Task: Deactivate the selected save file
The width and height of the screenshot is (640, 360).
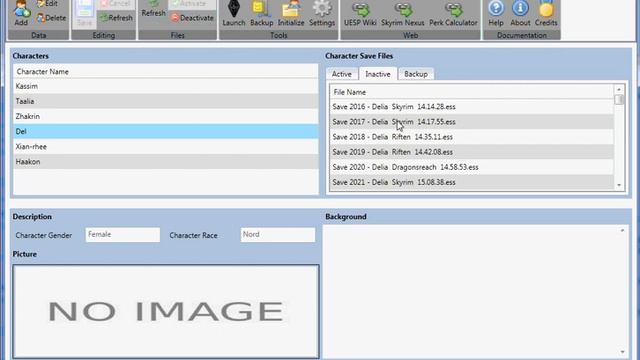Action: pyautogui.click(x=192, y=18)
